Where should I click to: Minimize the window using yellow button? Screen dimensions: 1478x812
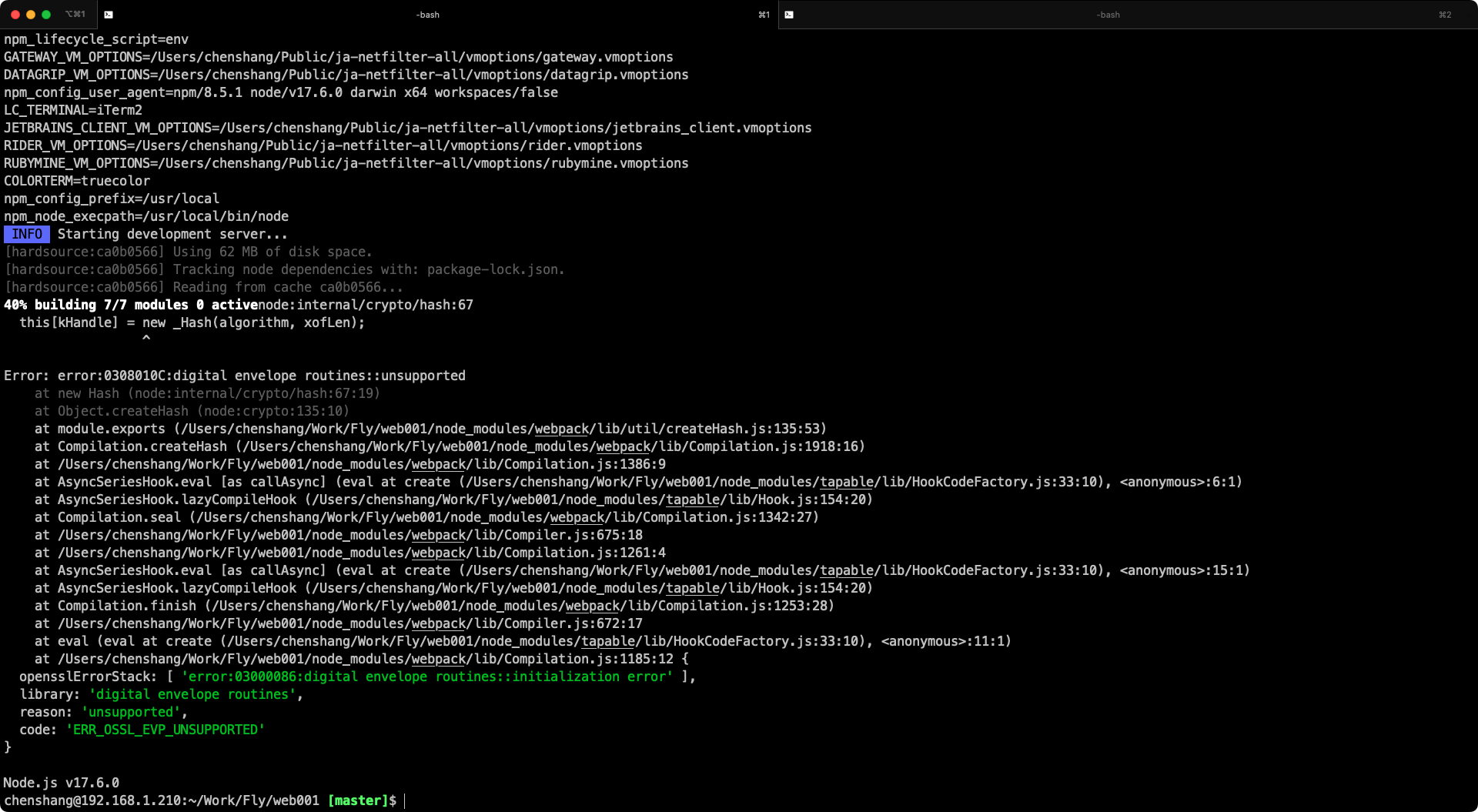point(31,15)
